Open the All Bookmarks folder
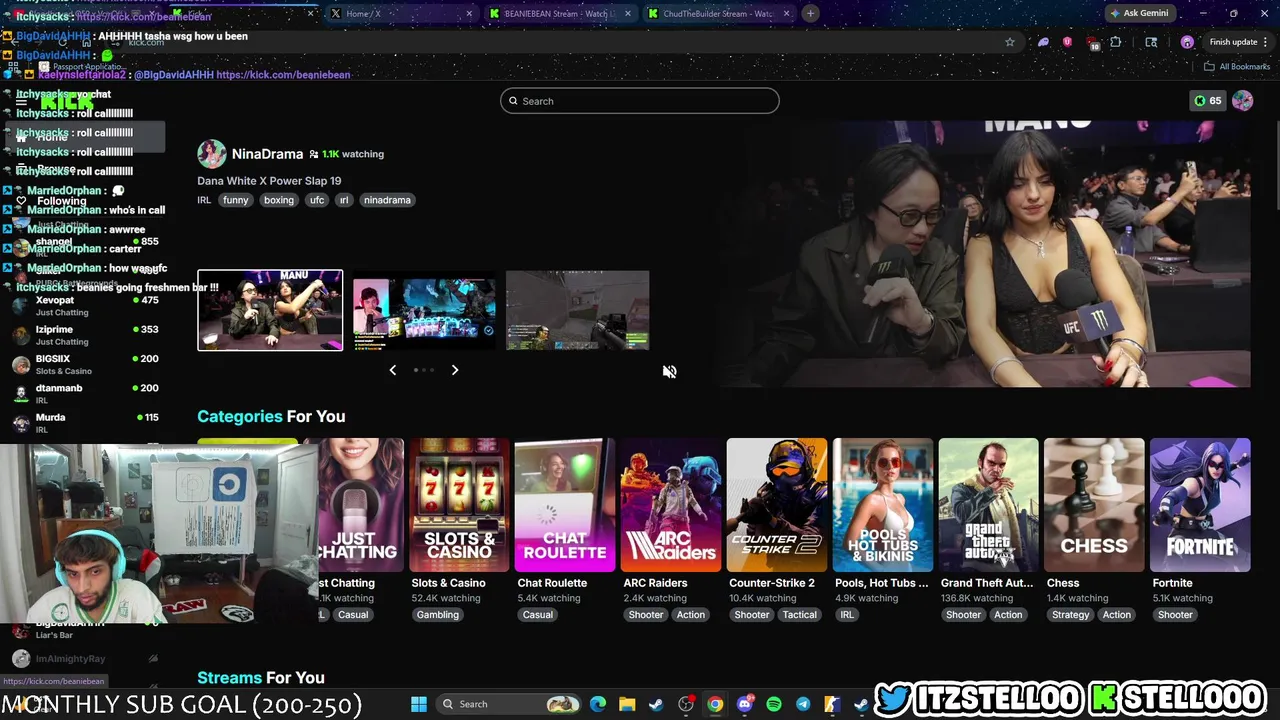Viewport: 1280px width, 720px height. pos(1237,66)
